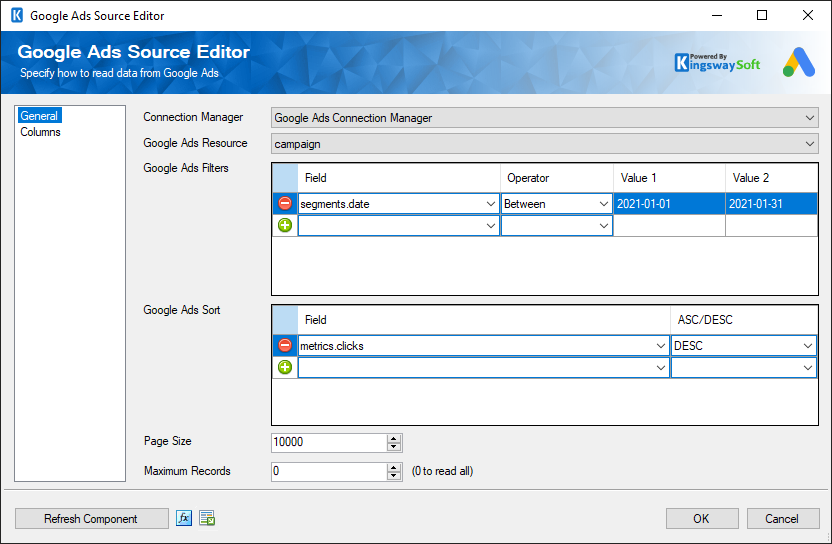Confirm with the OK button

tap(701, 519)
